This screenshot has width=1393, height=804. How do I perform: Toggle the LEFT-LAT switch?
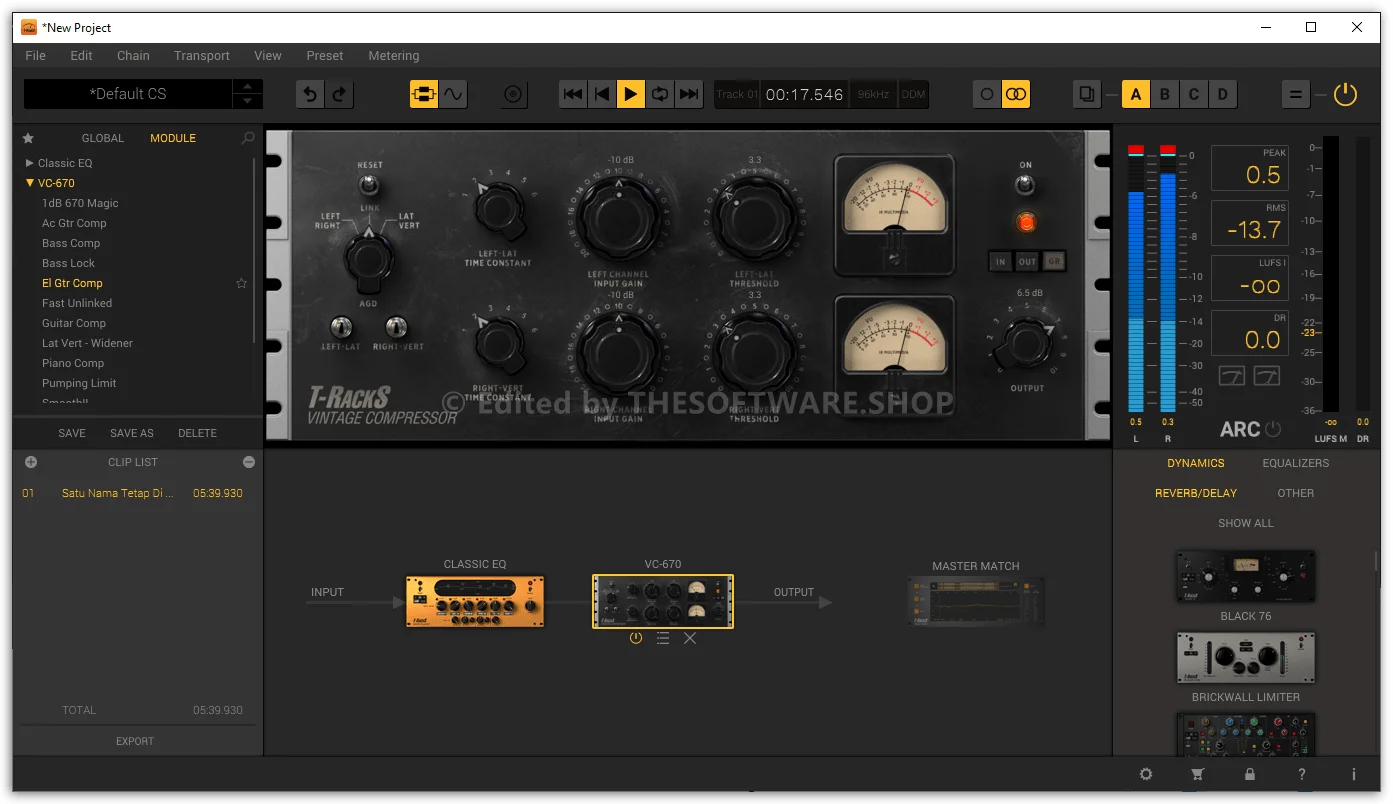pos(341,327)
